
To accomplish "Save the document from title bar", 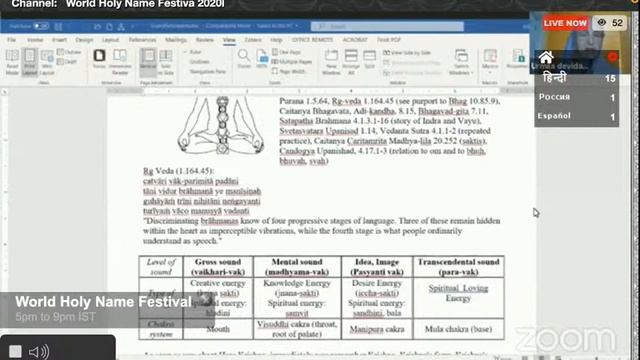I will coord(58,27).
